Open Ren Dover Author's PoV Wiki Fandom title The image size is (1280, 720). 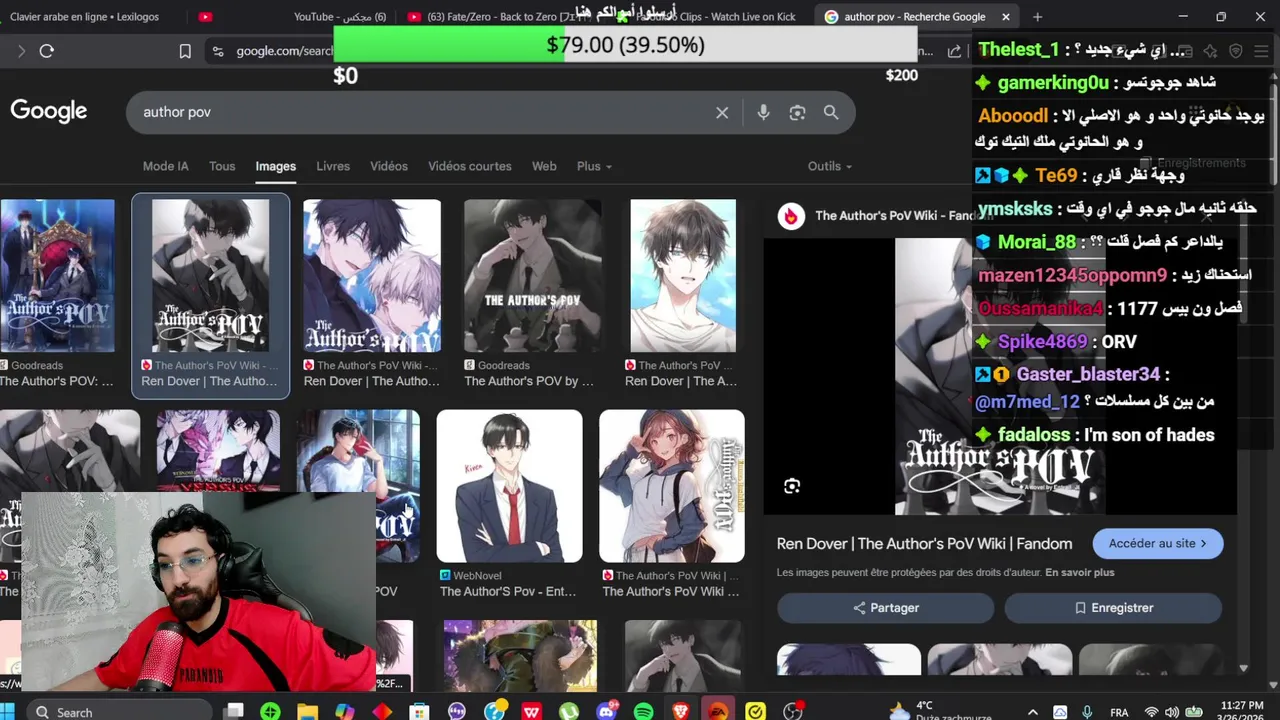coord(924,544)
